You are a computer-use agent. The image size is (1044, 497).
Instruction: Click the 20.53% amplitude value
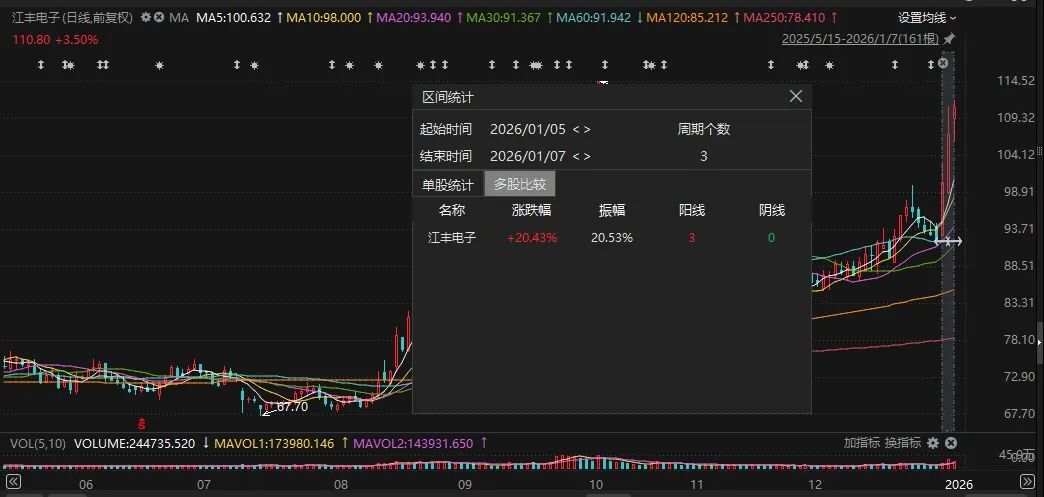(612, 238)
